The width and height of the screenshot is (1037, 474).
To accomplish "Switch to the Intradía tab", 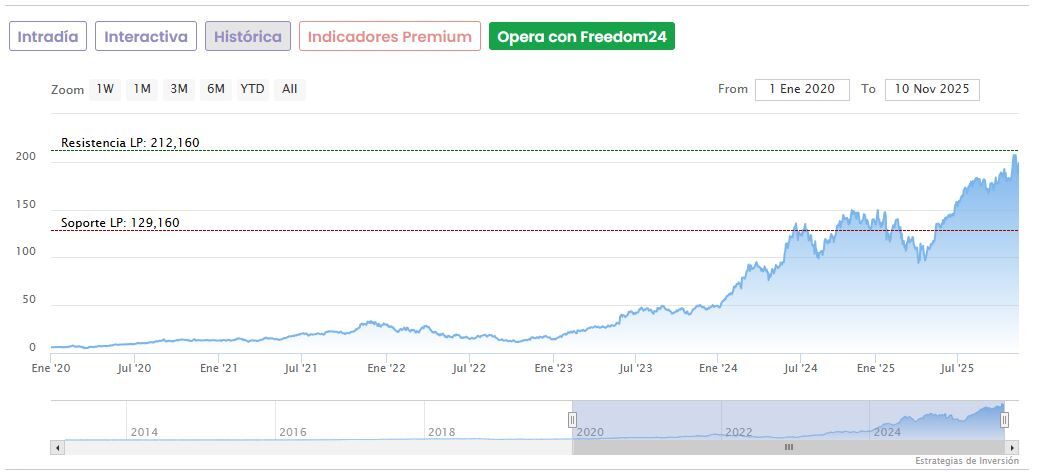I will point(48,36).
